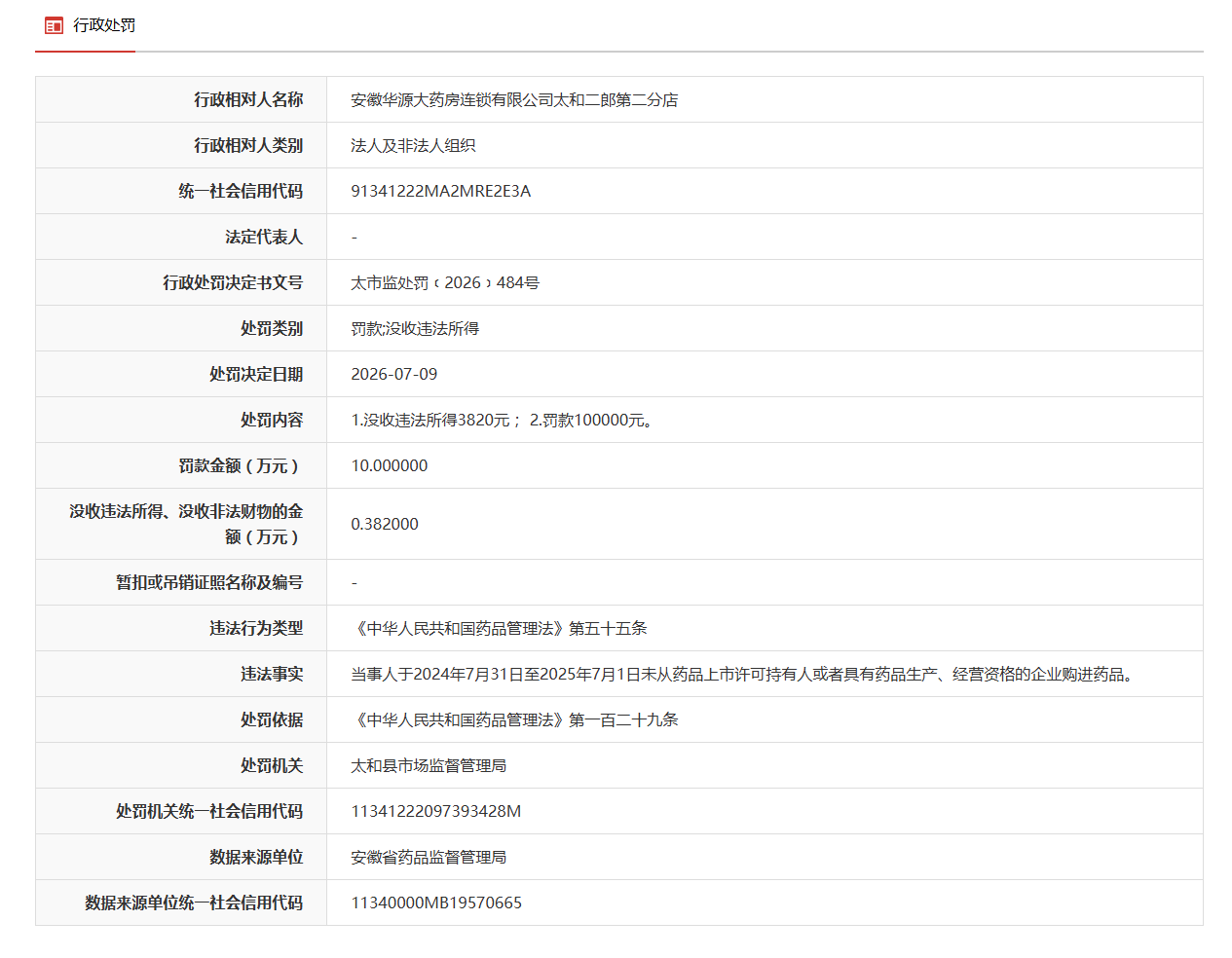Click the 处罚机关统一社会信用代码 label
This screenshot has height=958, width=1232.
click(209, 811)
